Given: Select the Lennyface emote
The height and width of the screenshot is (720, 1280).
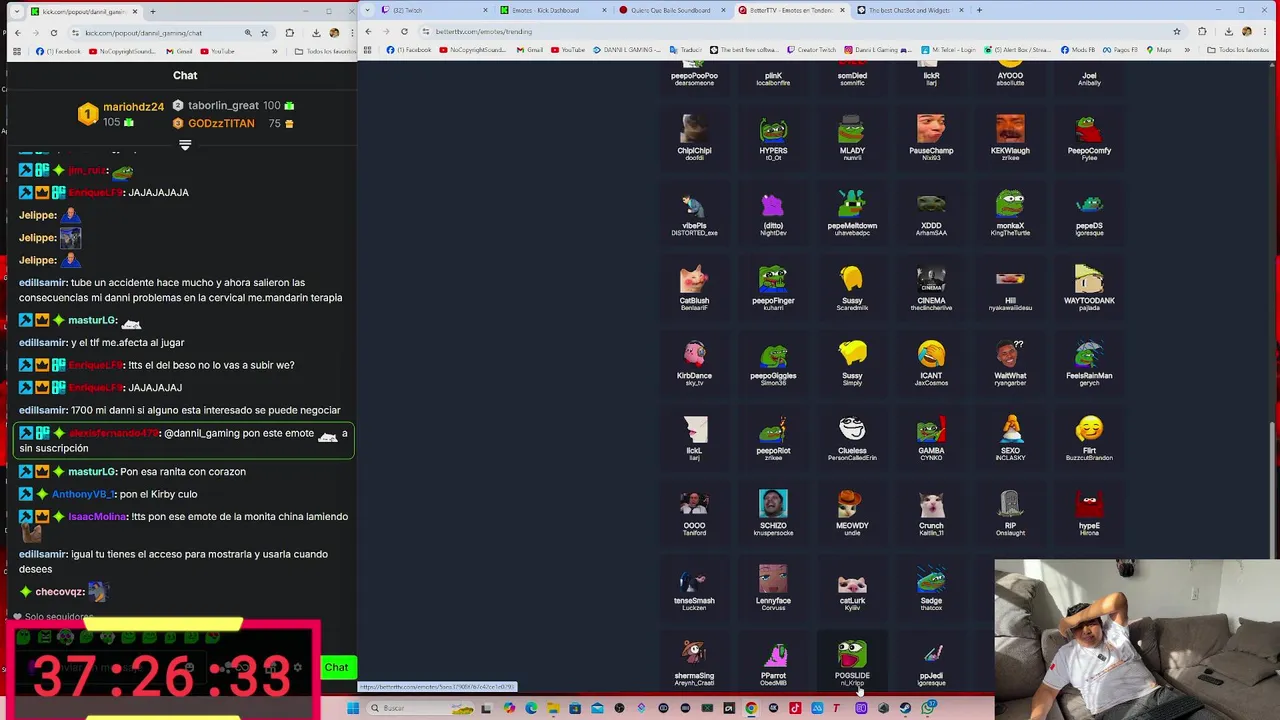Looking at the screenshot, I should (773, 588).
